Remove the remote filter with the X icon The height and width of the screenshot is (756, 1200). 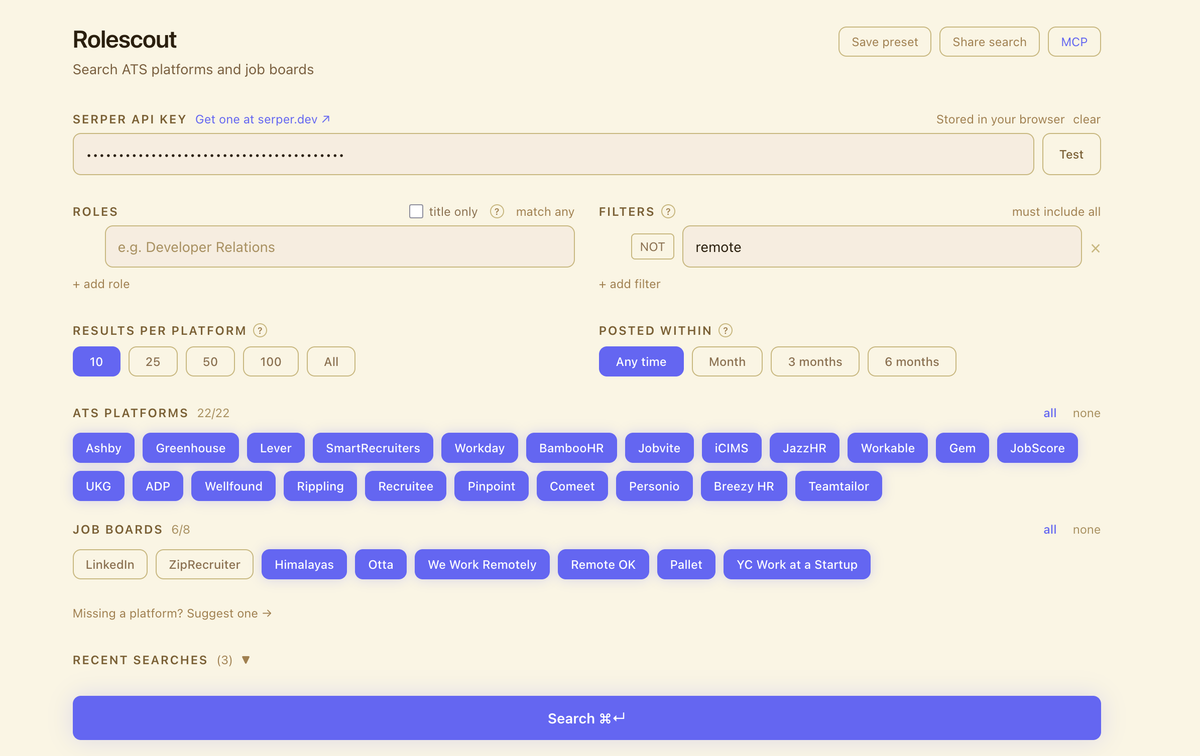click(1095, 248)
